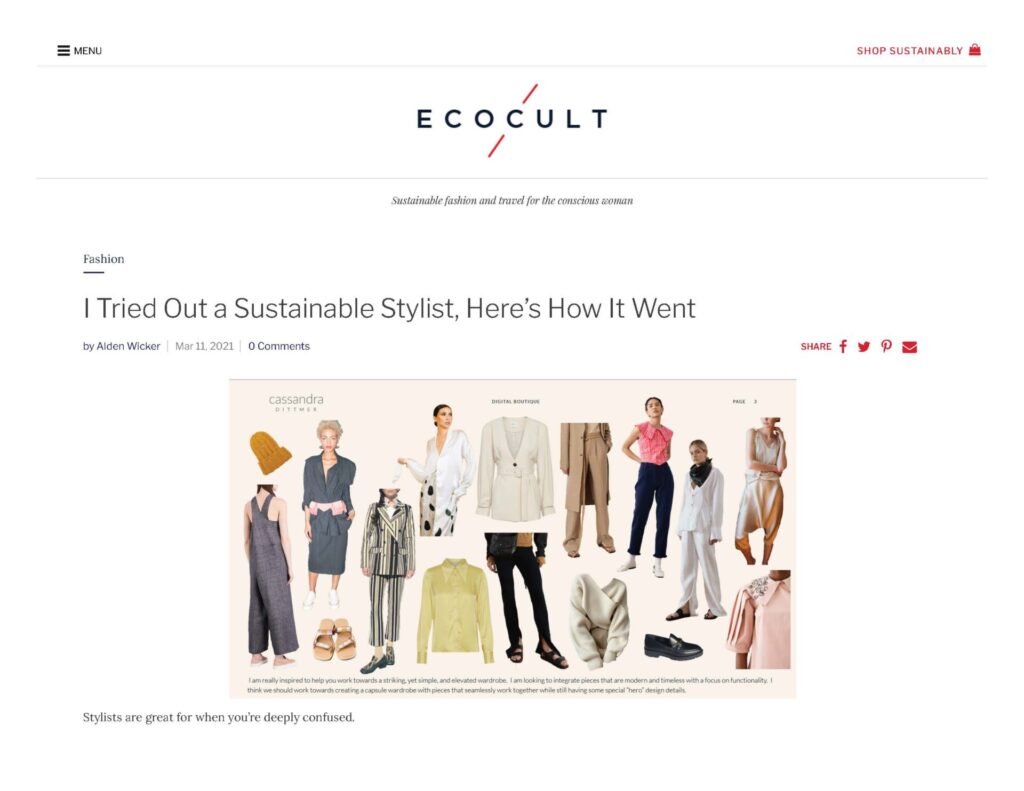Screen dimensions: 1024x791
Task: View author Alden Wicker's page
Action: [128, 346]
